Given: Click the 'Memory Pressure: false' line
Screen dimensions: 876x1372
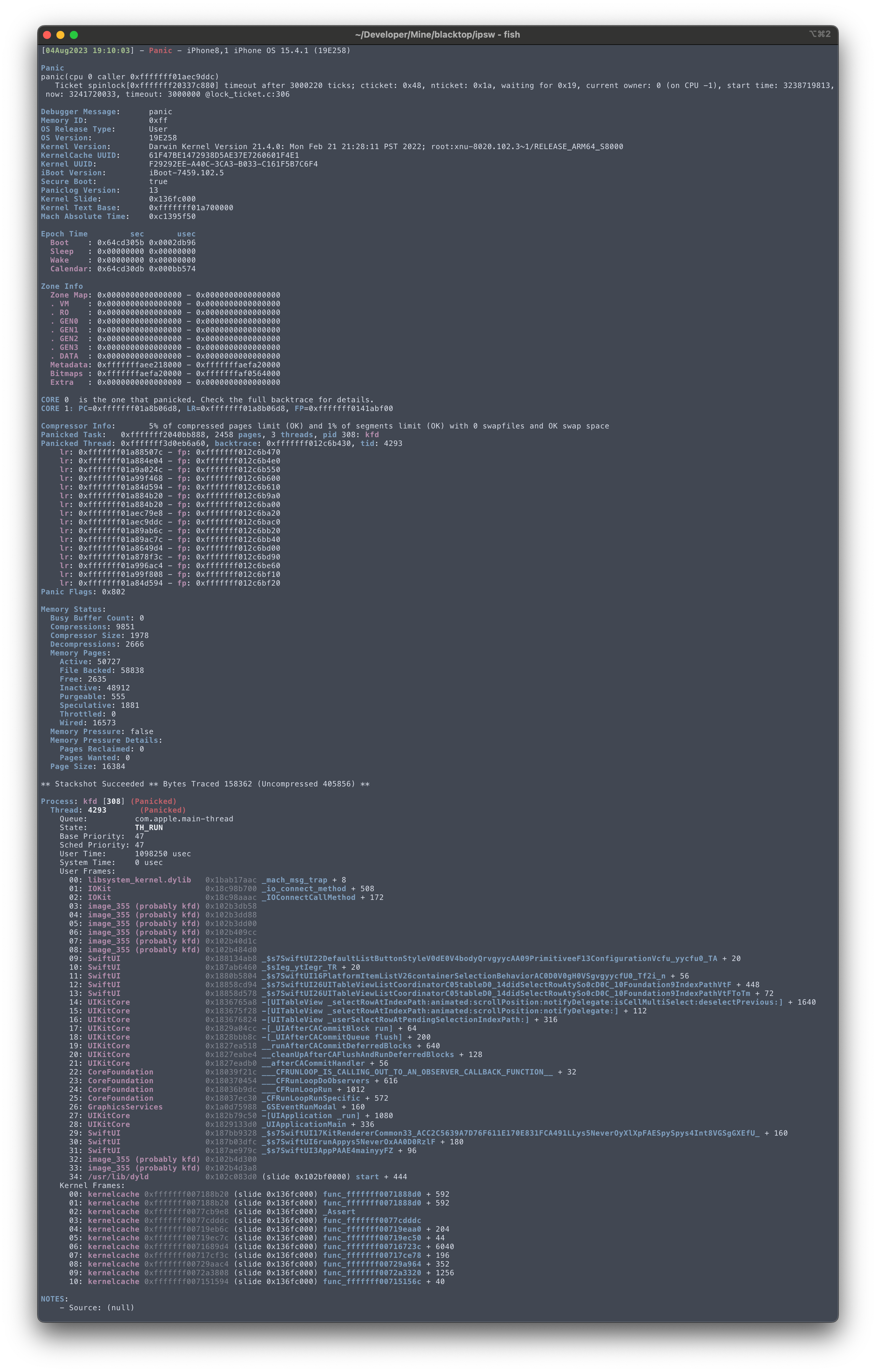Looking at the screenshot, I should tap(102, 732).
